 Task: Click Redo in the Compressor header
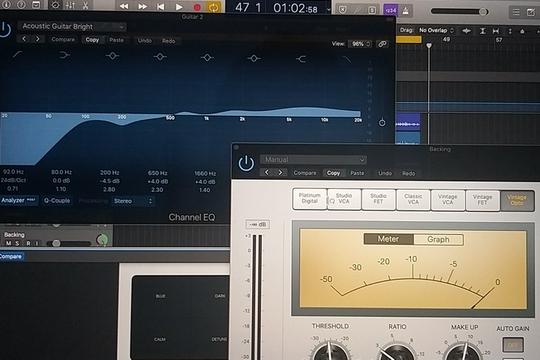409,173
